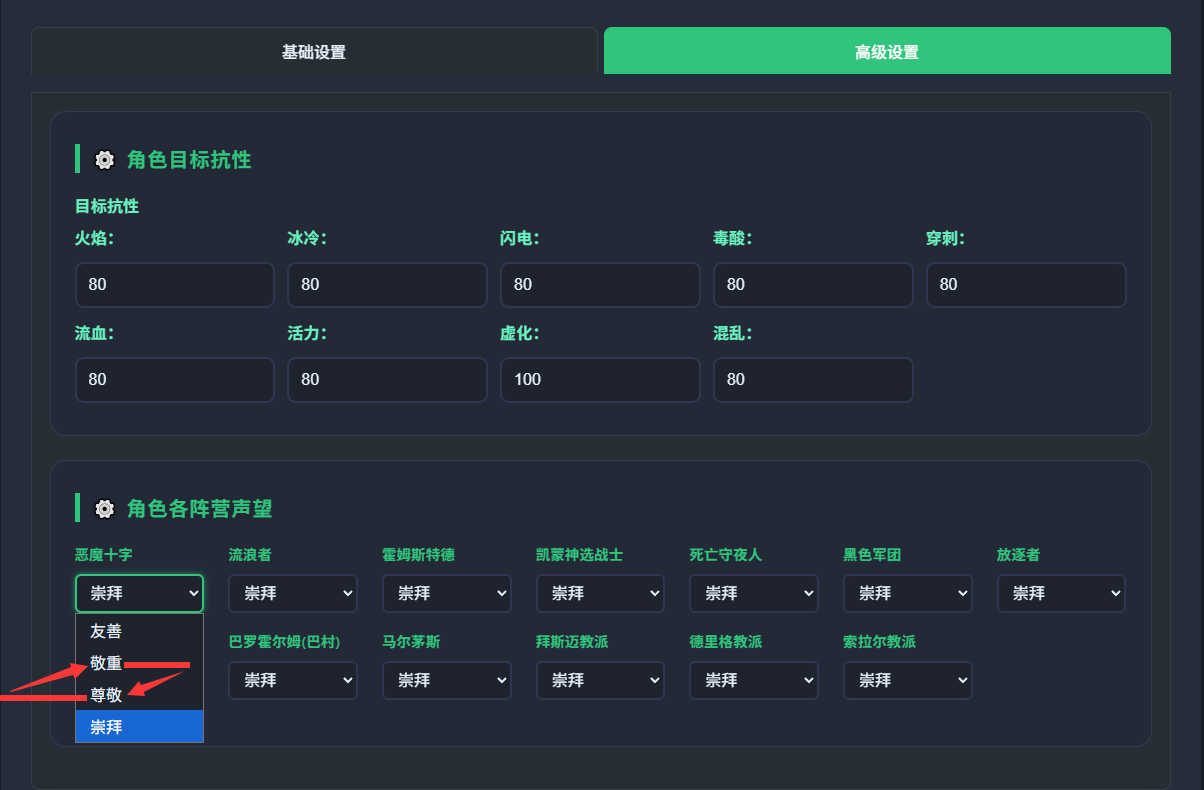This screenshot has height=790, width=1204.
Task: Click the 虚化 label text
Action: 520,333
